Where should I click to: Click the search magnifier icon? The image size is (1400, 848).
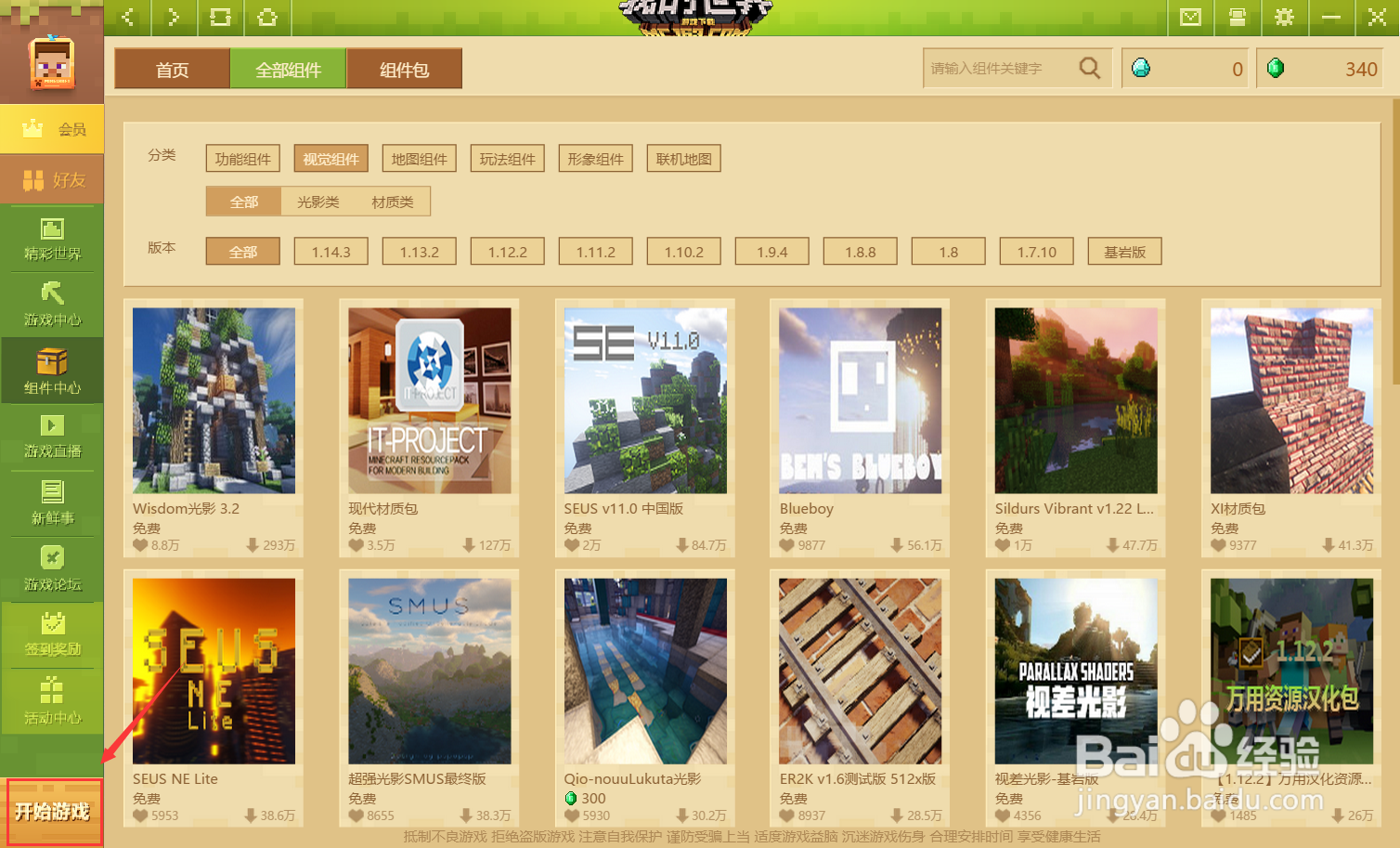(x=1090, y=68)
